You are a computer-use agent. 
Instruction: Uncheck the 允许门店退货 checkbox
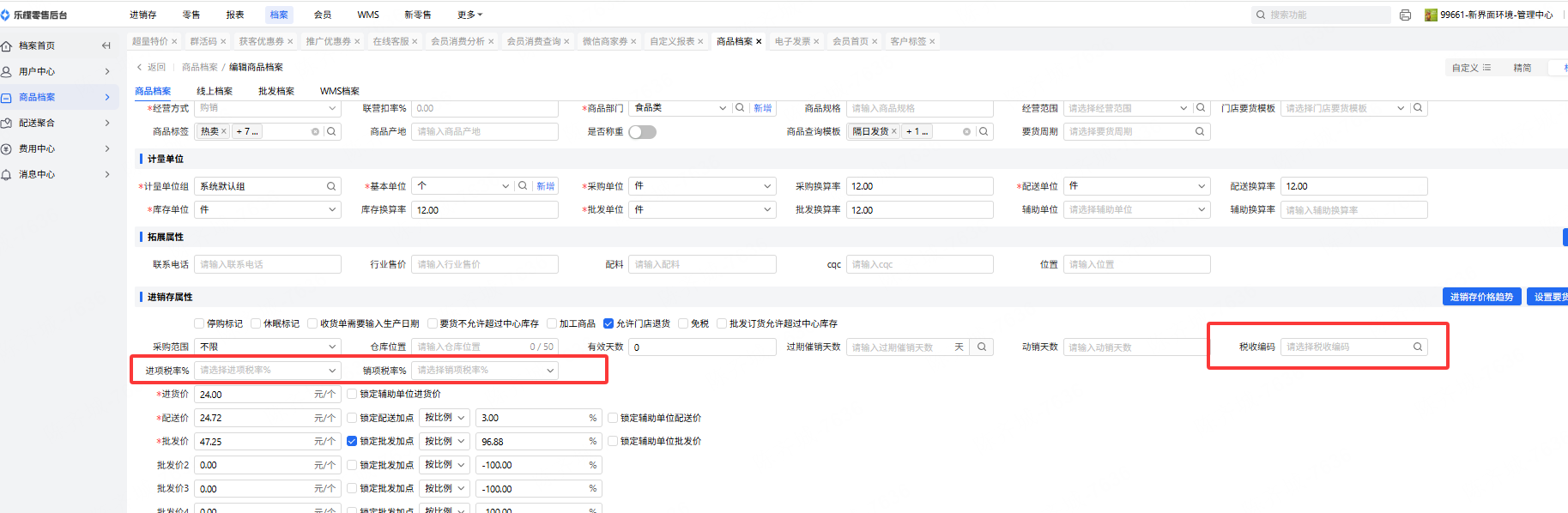608,323
